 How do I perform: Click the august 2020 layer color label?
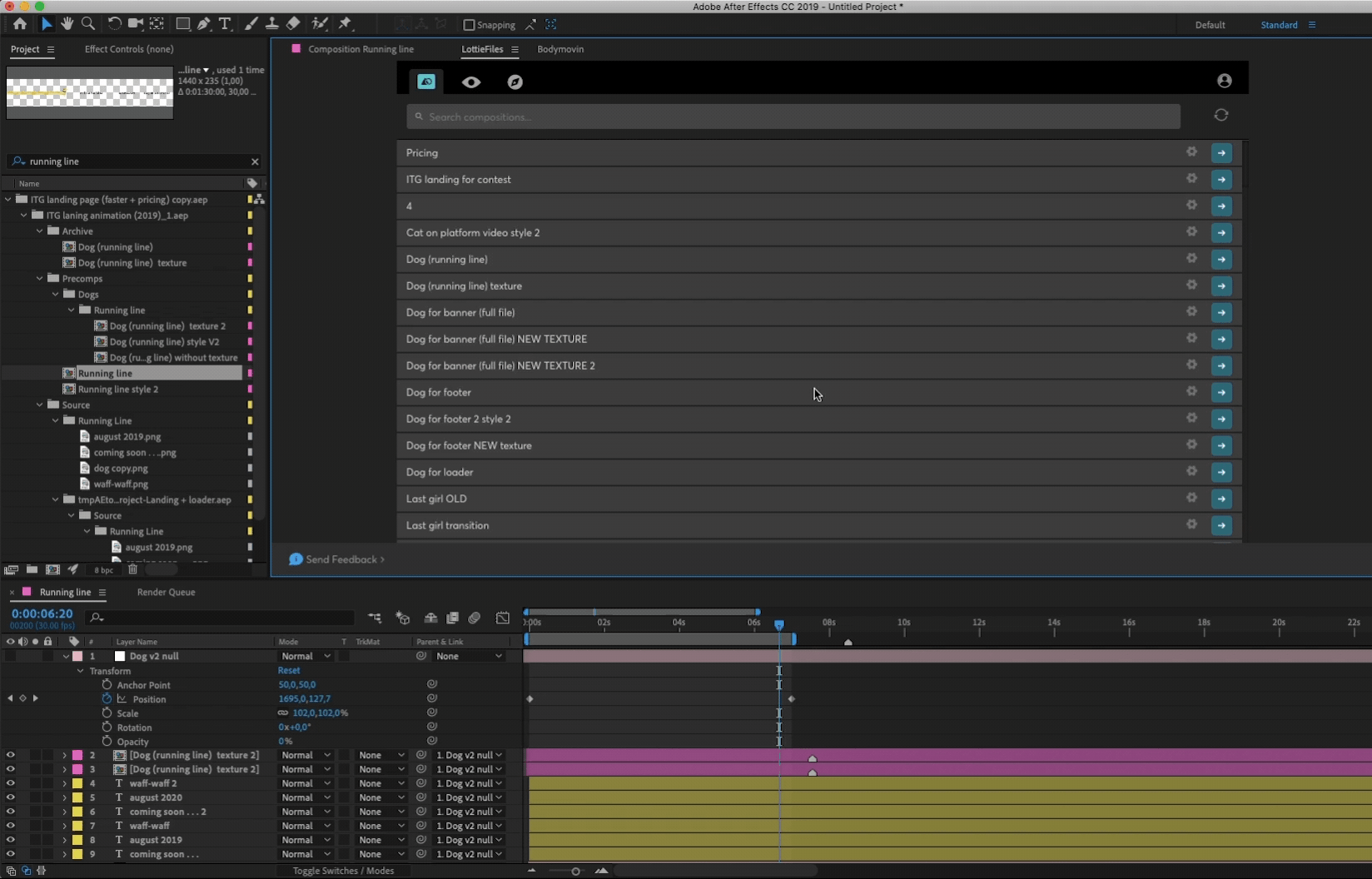click(77, 797)
